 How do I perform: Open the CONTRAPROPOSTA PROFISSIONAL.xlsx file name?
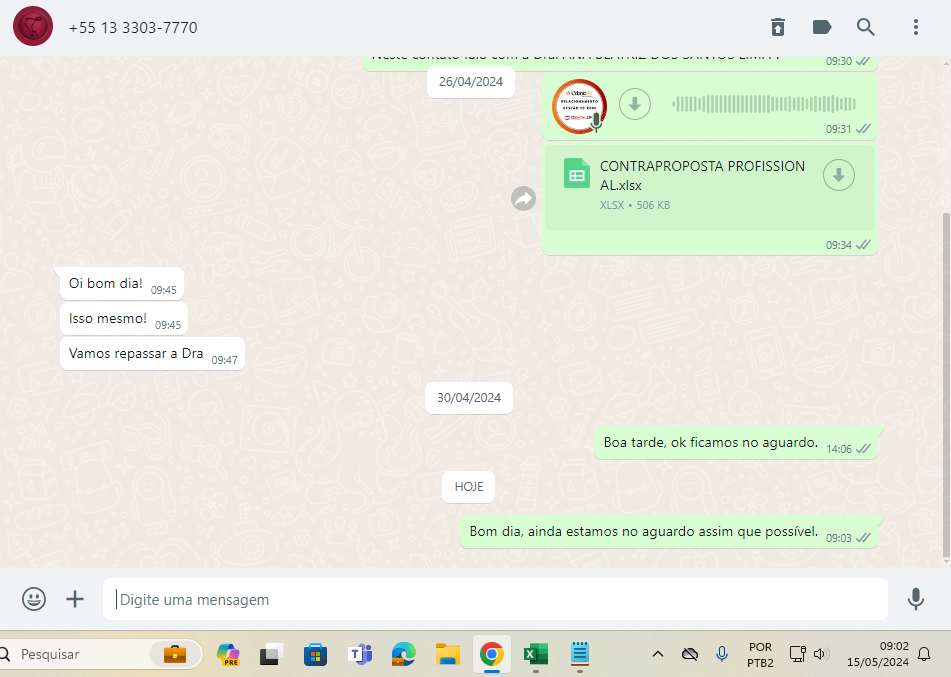702,175
